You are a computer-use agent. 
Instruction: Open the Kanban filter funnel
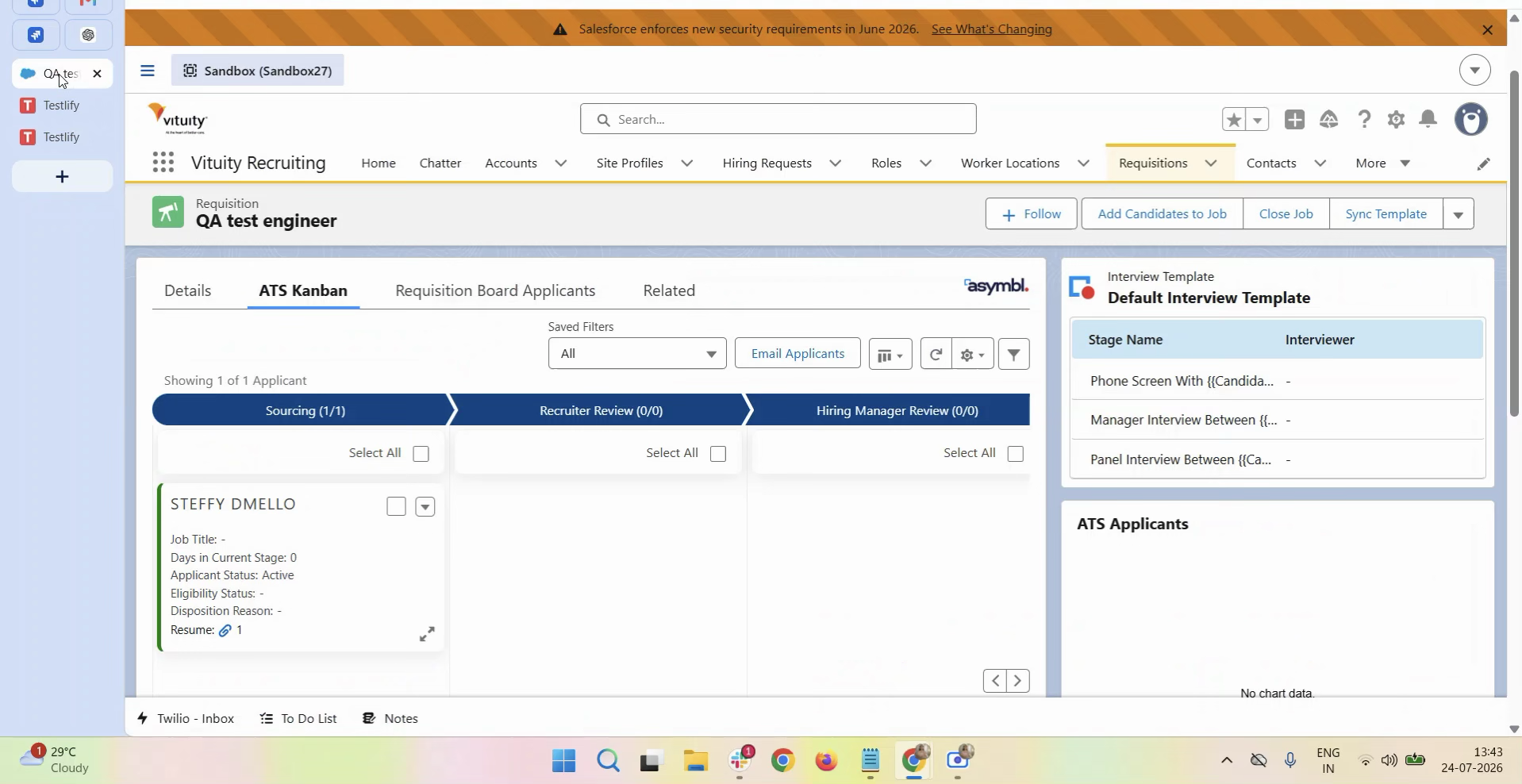[1013, 354]
